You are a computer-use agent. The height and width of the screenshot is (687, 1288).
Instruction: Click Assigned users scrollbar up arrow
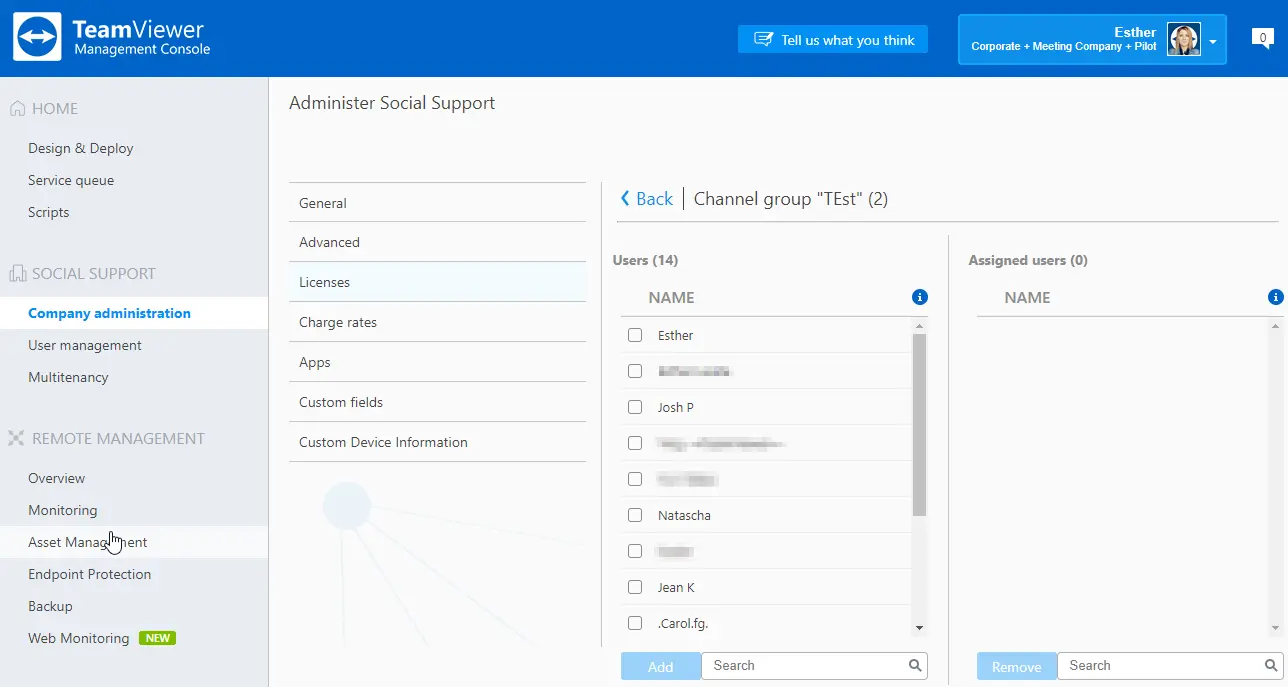(1275, 326)
